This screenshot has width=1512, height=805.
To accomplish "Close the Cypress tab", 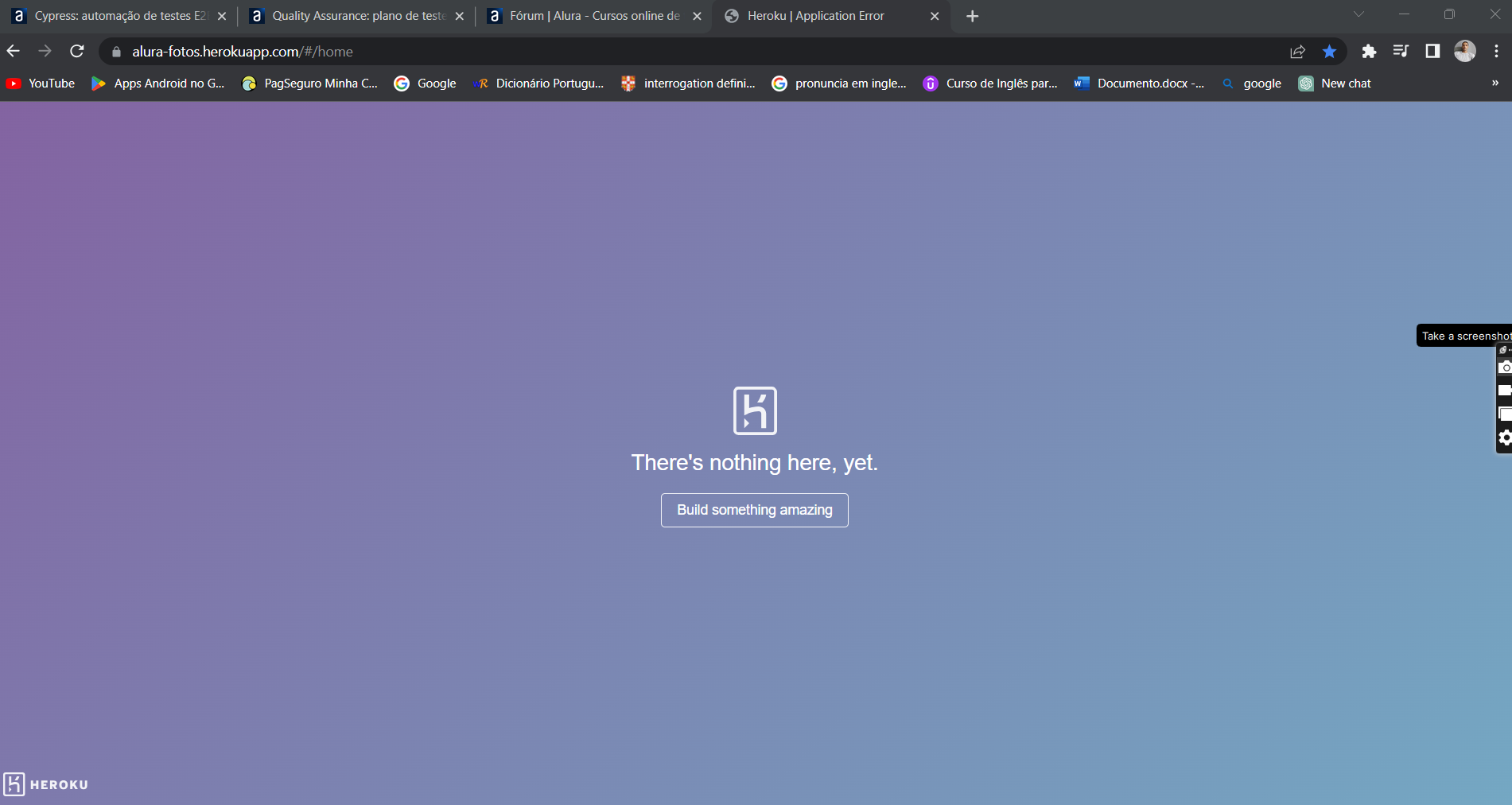I will click(222, 16).
